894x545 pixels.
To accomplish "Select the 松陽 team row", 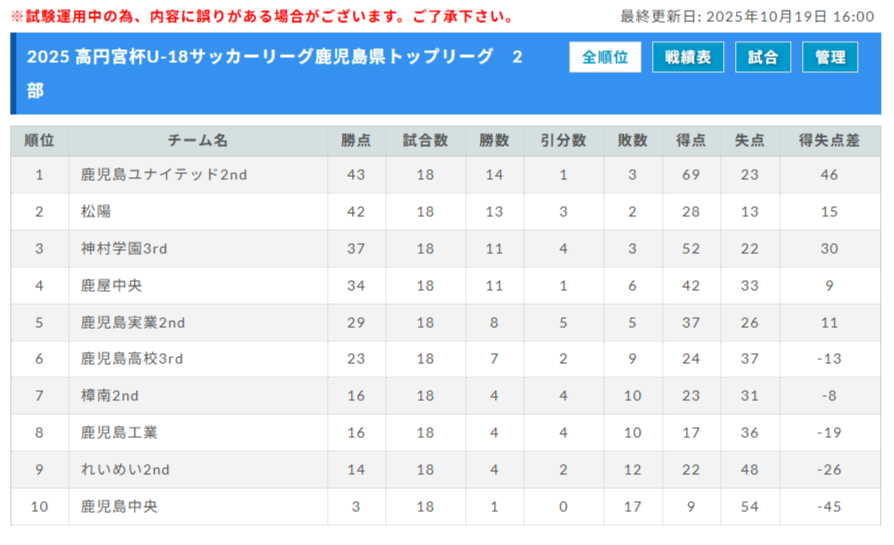I will pos(97,212).
